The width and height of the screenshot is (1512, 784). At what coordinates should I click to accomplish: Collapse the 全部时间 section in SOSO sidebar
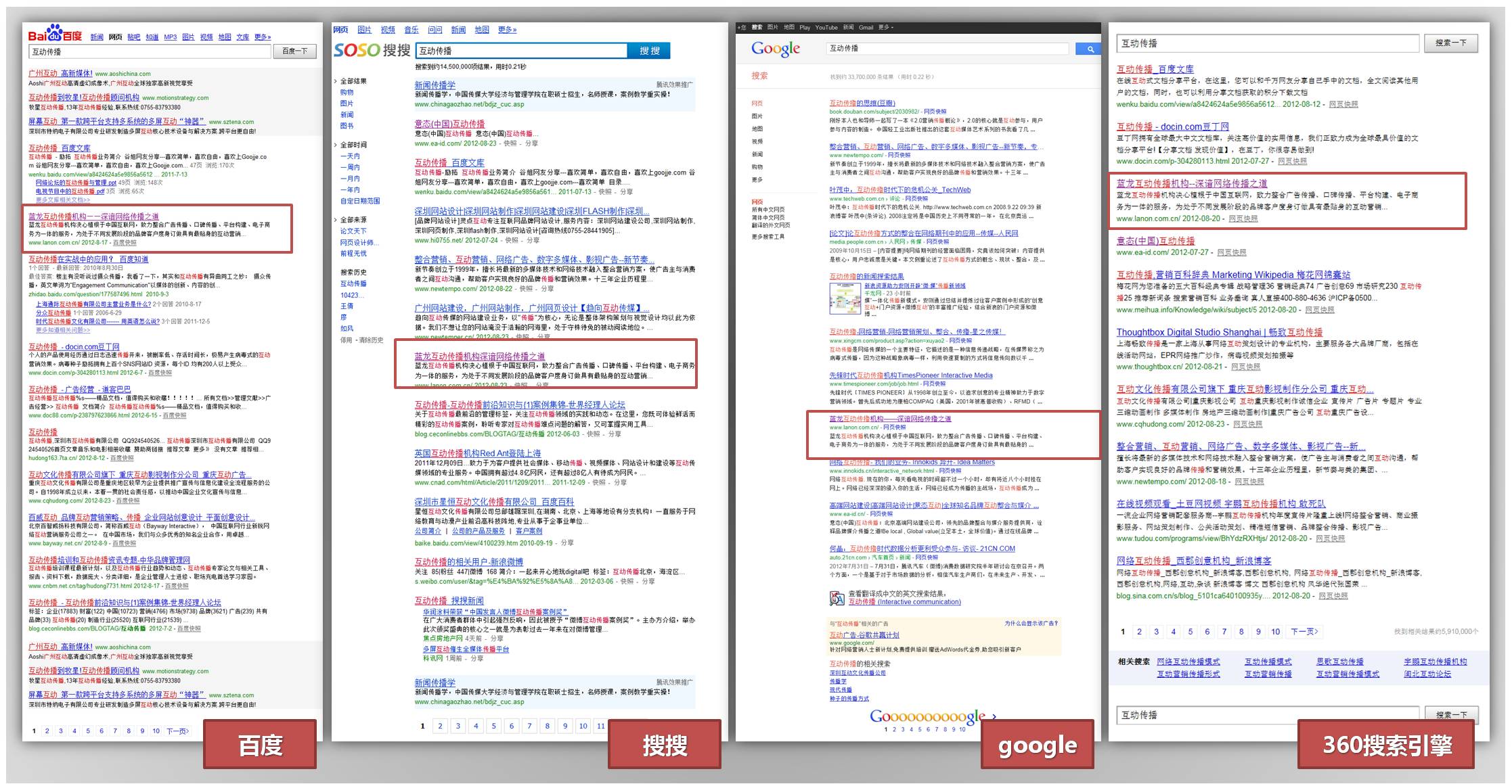[x=336, y=145]
